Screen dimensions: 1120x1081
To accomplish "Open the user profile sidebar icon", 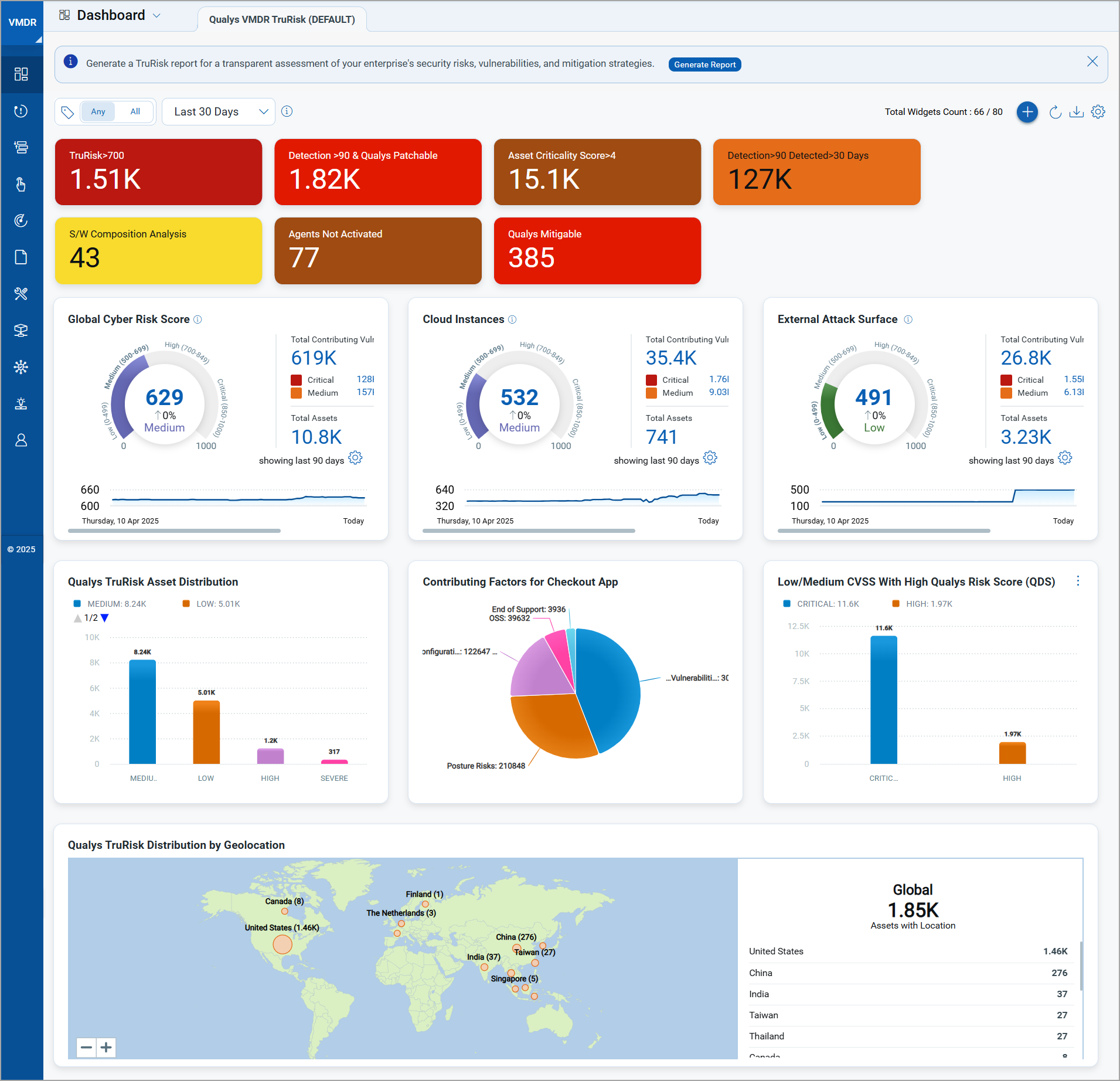I will point(21,440).
